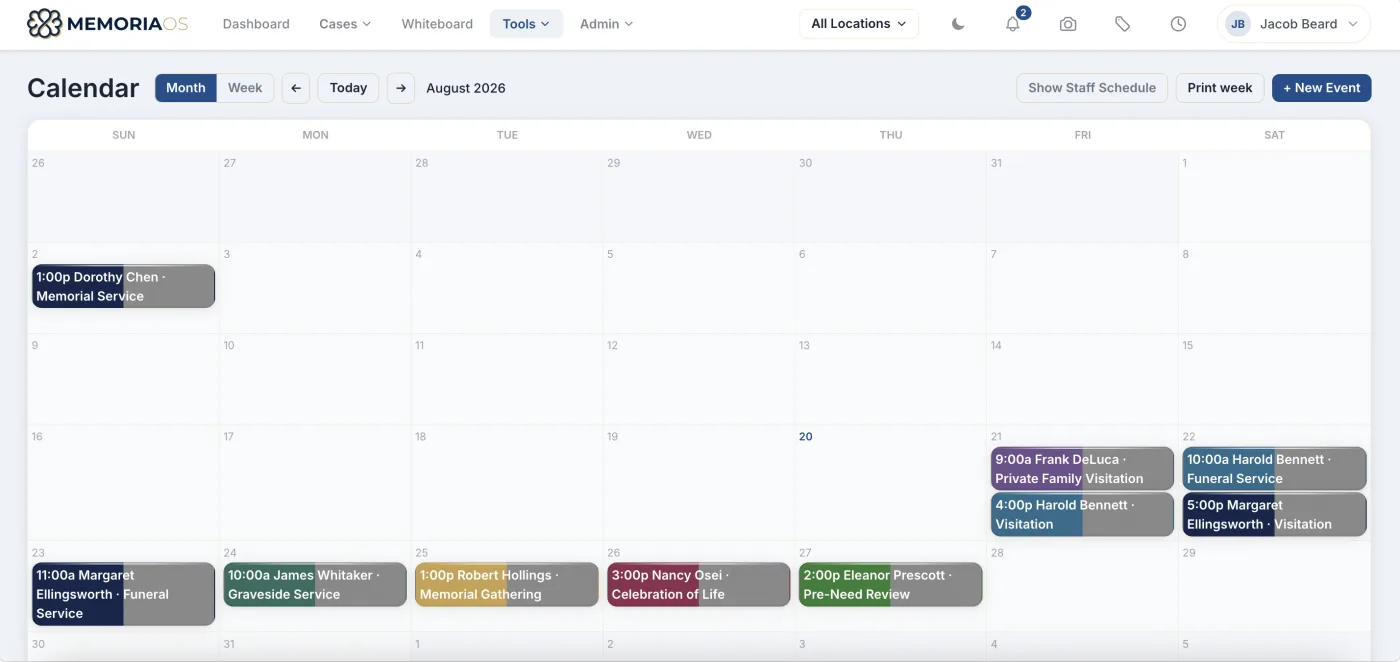Open Dorothy Chen Memorial Service event
The image size is (1400, 662).
(x=123, y=286)
